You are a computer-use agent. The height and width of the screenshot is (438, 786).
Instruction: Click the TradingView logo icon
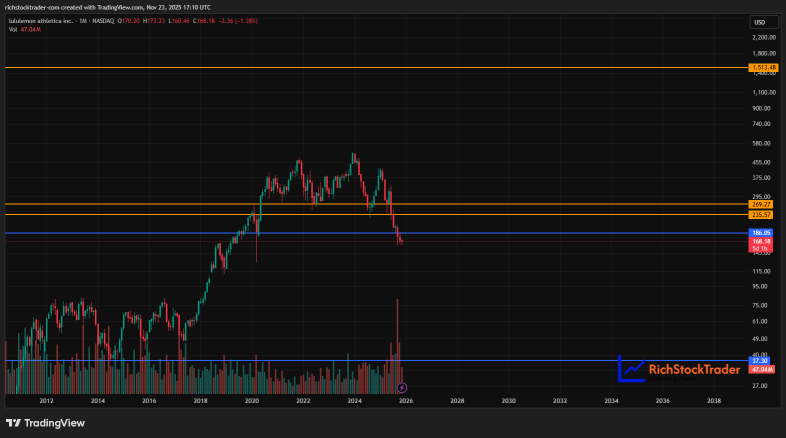click(x=14, y=423)
